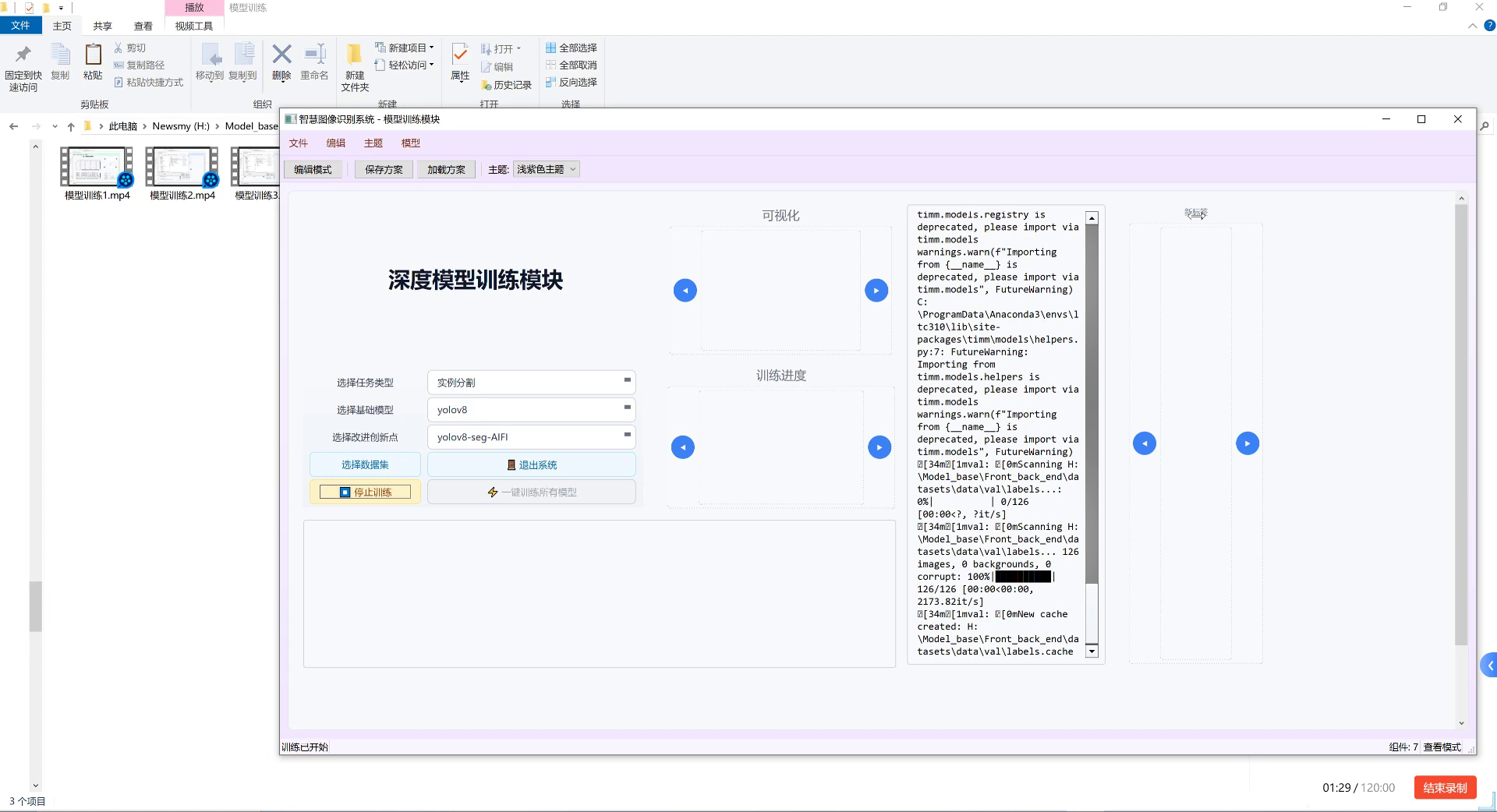Click the 固定到快速访问 pin icon in Explorer
Screen dimensions: 1497x812
(x=23, y=54)
